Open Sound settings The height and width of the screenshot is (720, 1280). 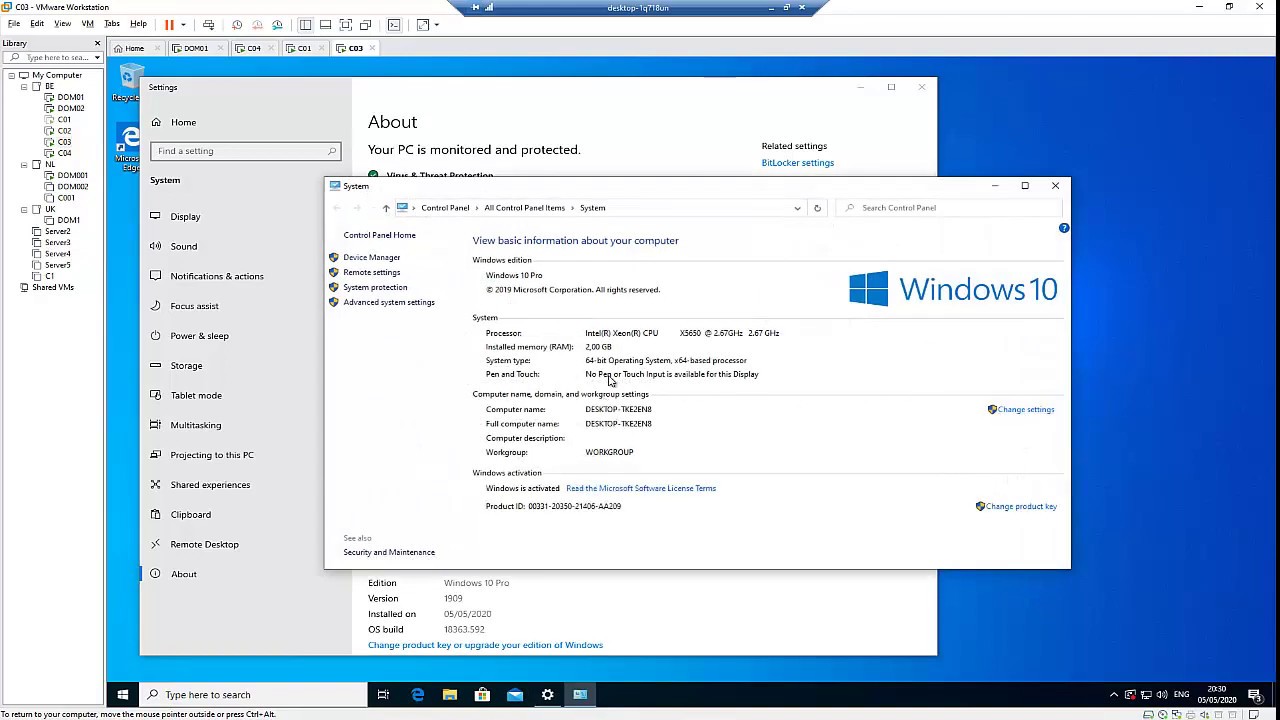click(184, 246)
